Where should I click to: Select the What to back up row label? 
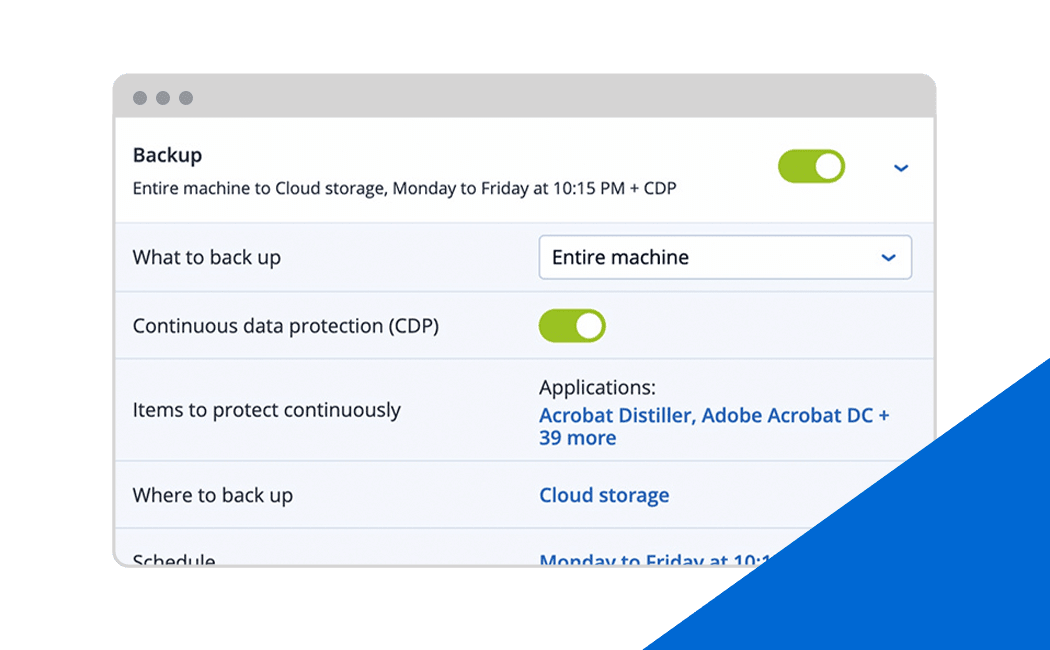tap(207, 258)
